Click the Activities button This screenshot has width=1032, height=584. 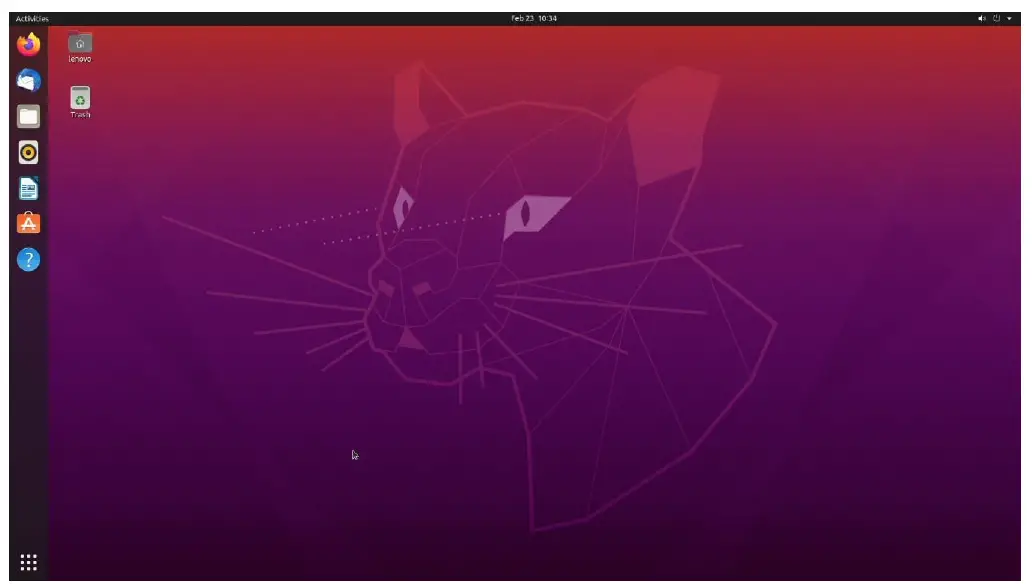tap(32, 18)
